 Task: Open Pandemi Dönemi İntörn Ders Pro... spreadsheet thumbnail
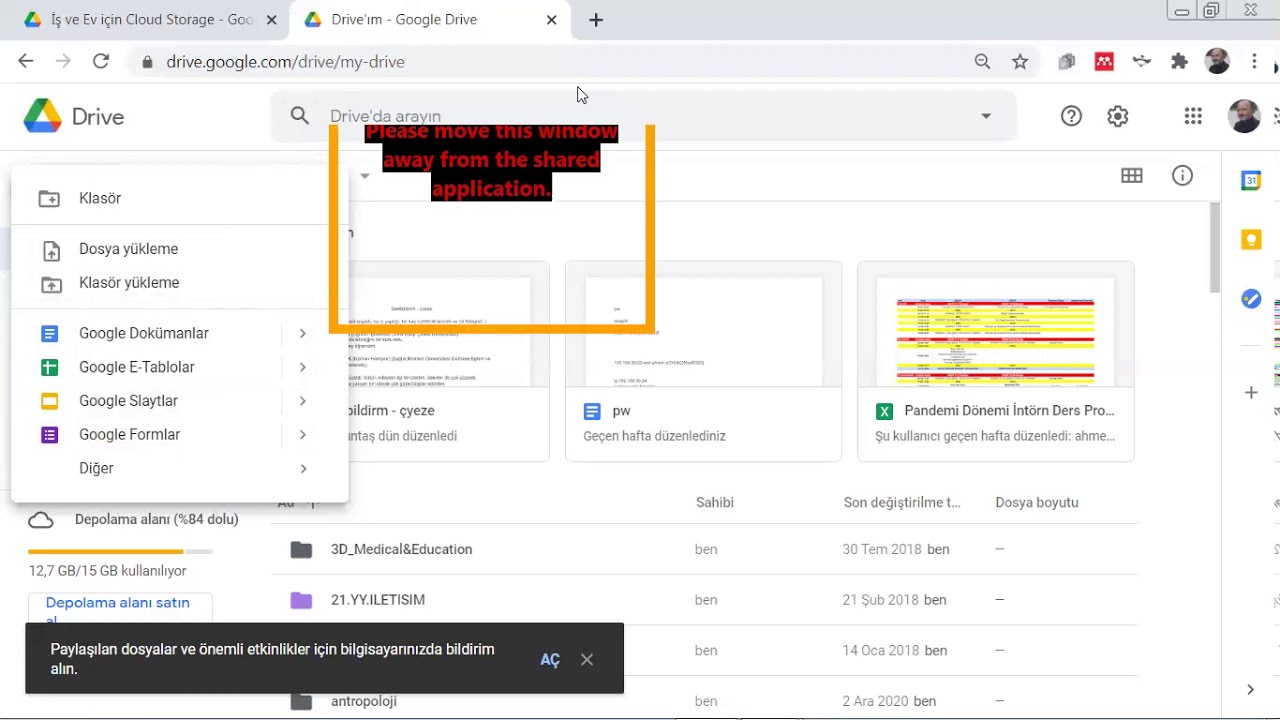996,324
